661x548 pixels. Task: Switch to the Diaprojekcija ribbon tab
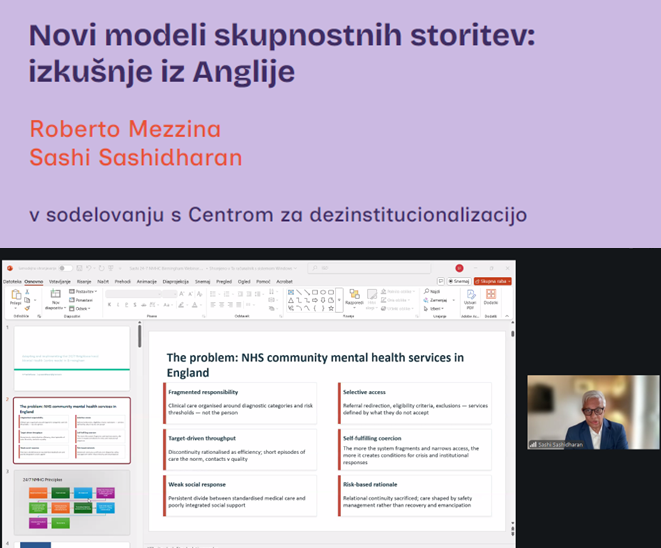[x=175, y=282]
